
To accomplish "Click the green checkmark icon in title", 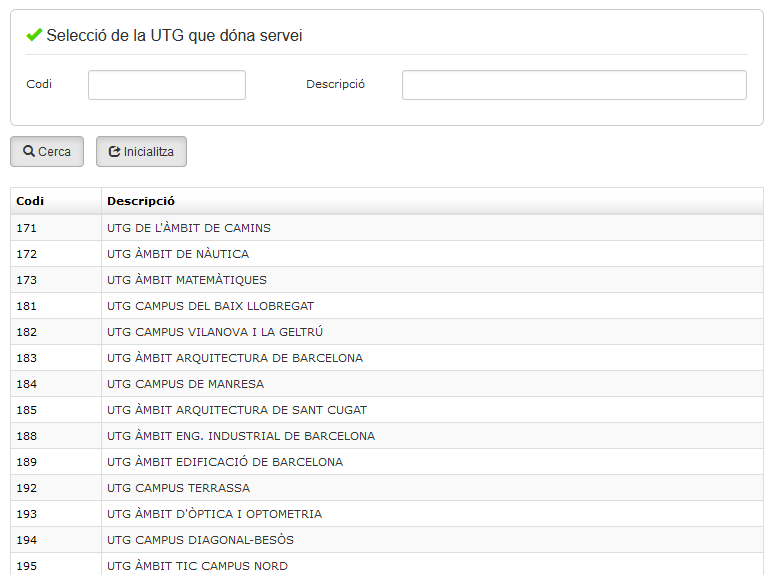I will point(34,35).
